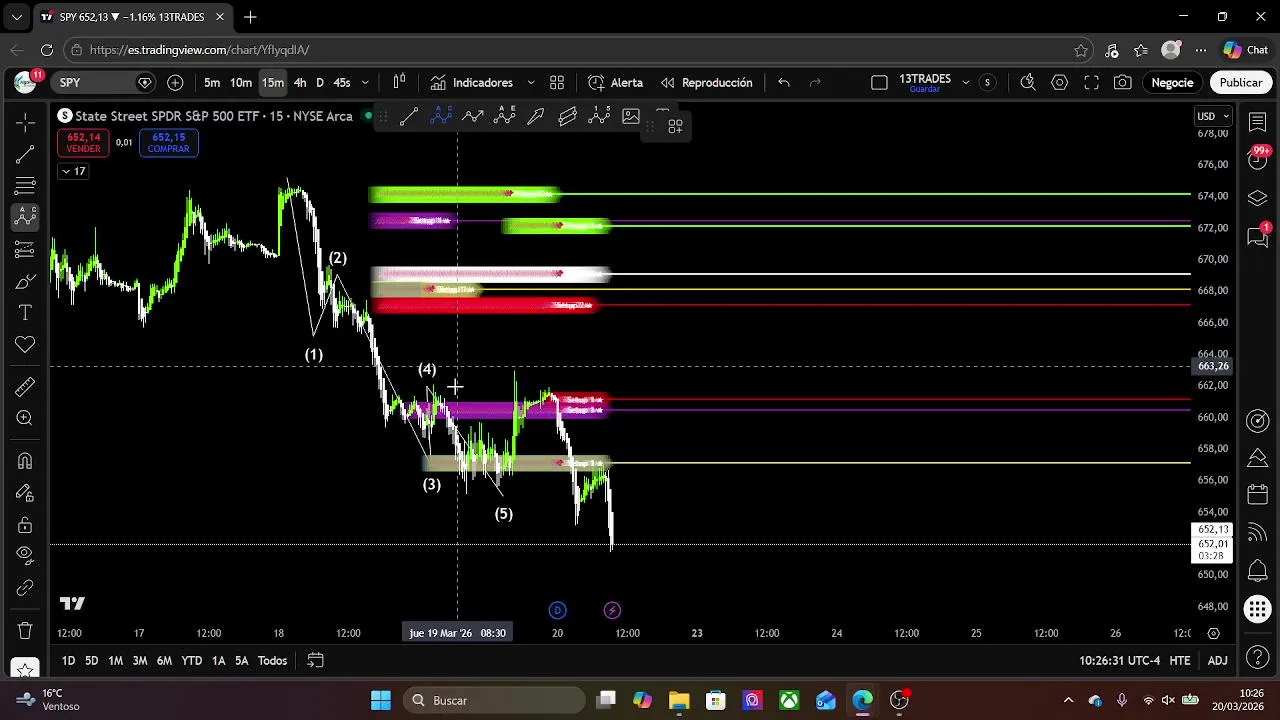Enter fullscreen chart mode
The width and height of the screenshot is (1280, 720).
click(1091, 83)
